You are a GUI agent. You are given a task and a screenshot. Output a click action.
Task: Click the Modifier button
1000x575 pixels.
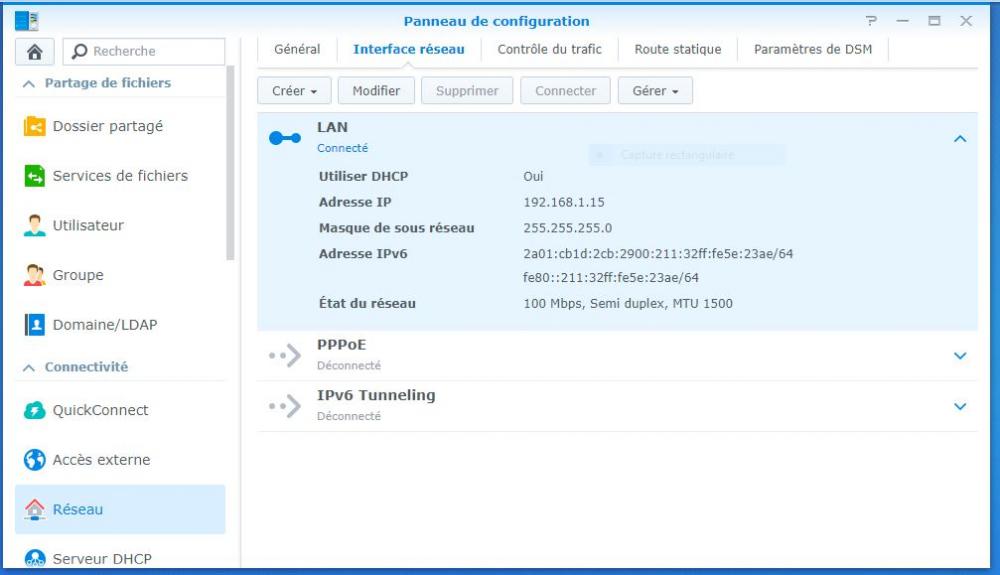[376, 91]
